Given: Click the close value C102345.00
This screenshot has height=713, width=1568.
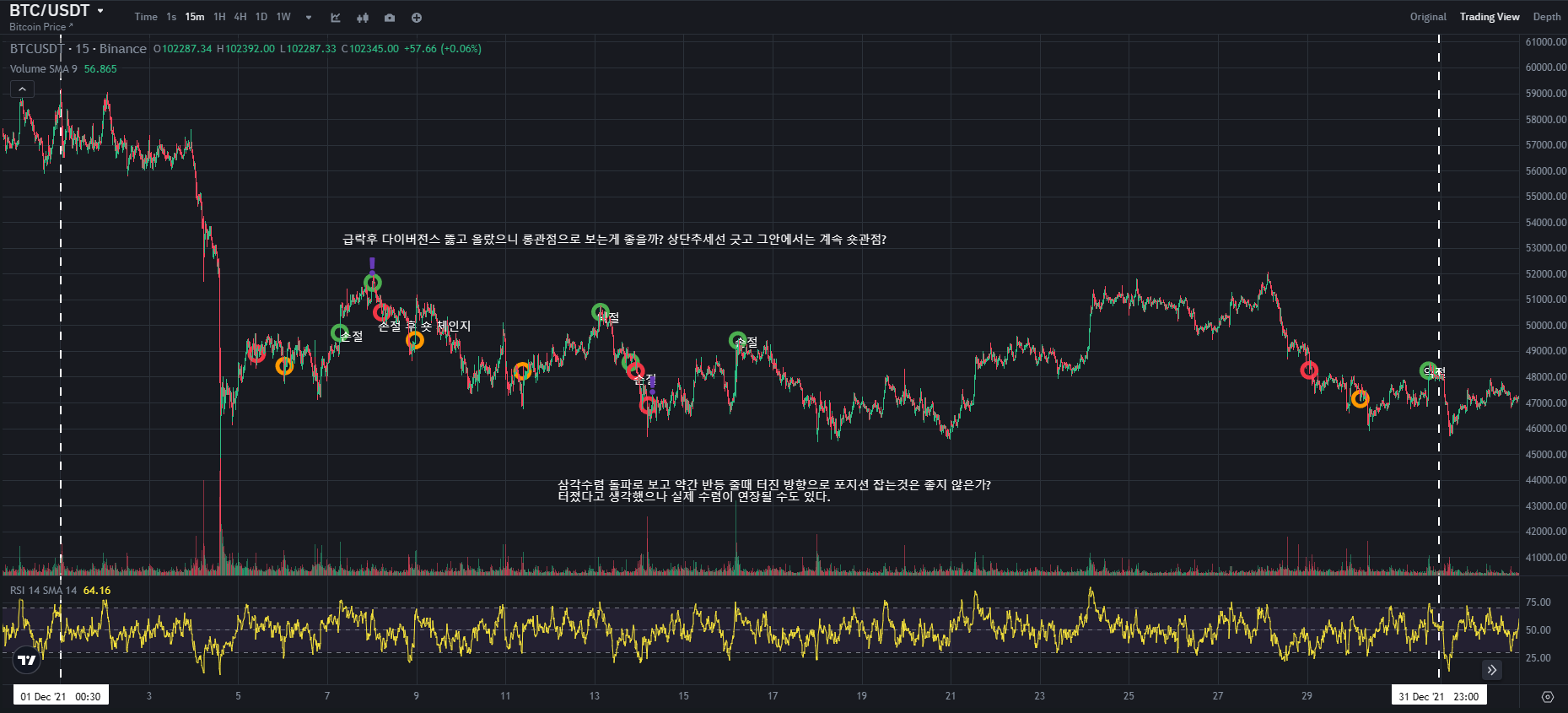Looking at the screenshot, I should click(370, 49).
